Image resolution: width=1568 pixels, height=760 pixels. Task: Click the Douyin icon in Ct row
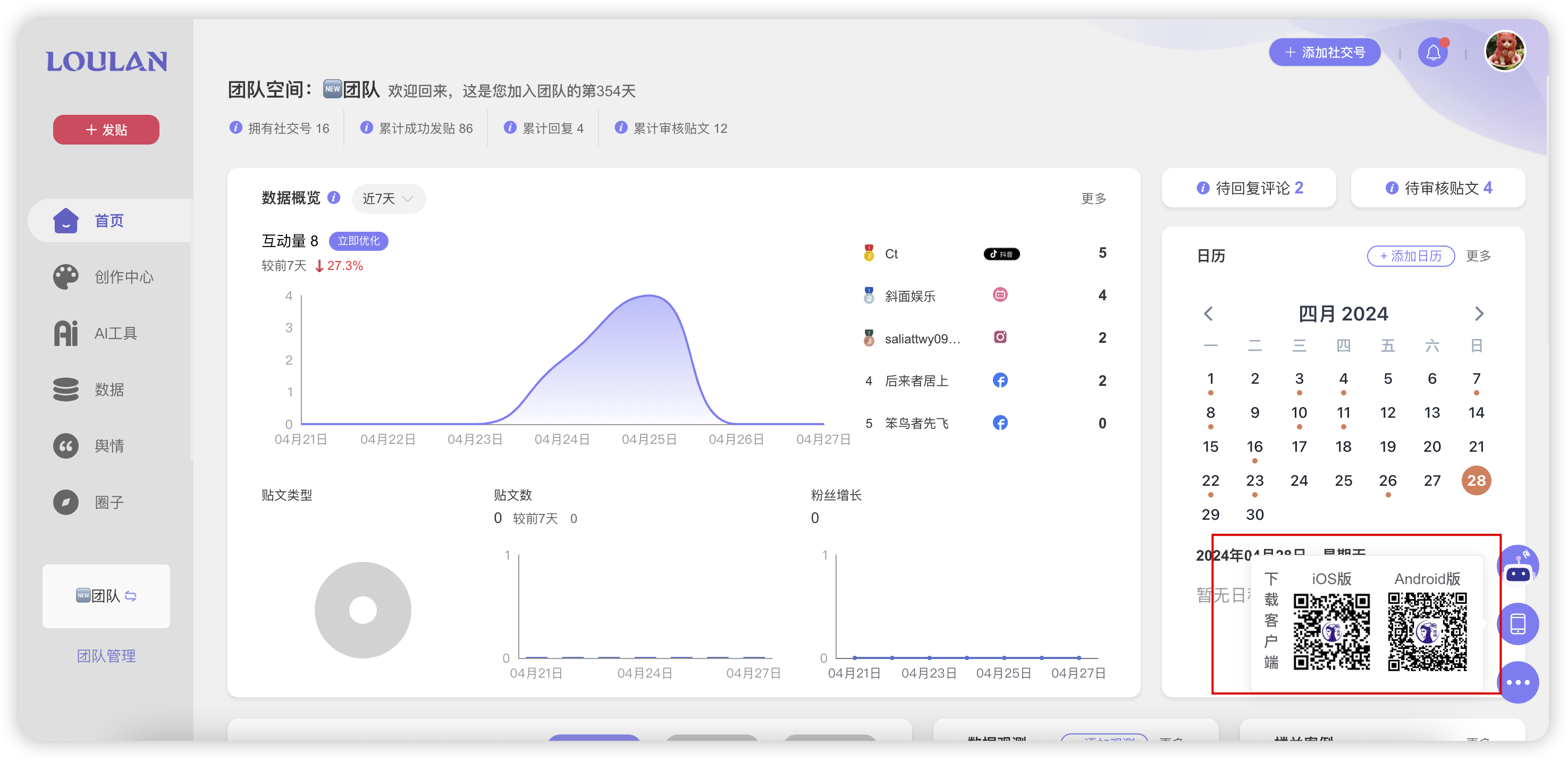coord(1001,254)
